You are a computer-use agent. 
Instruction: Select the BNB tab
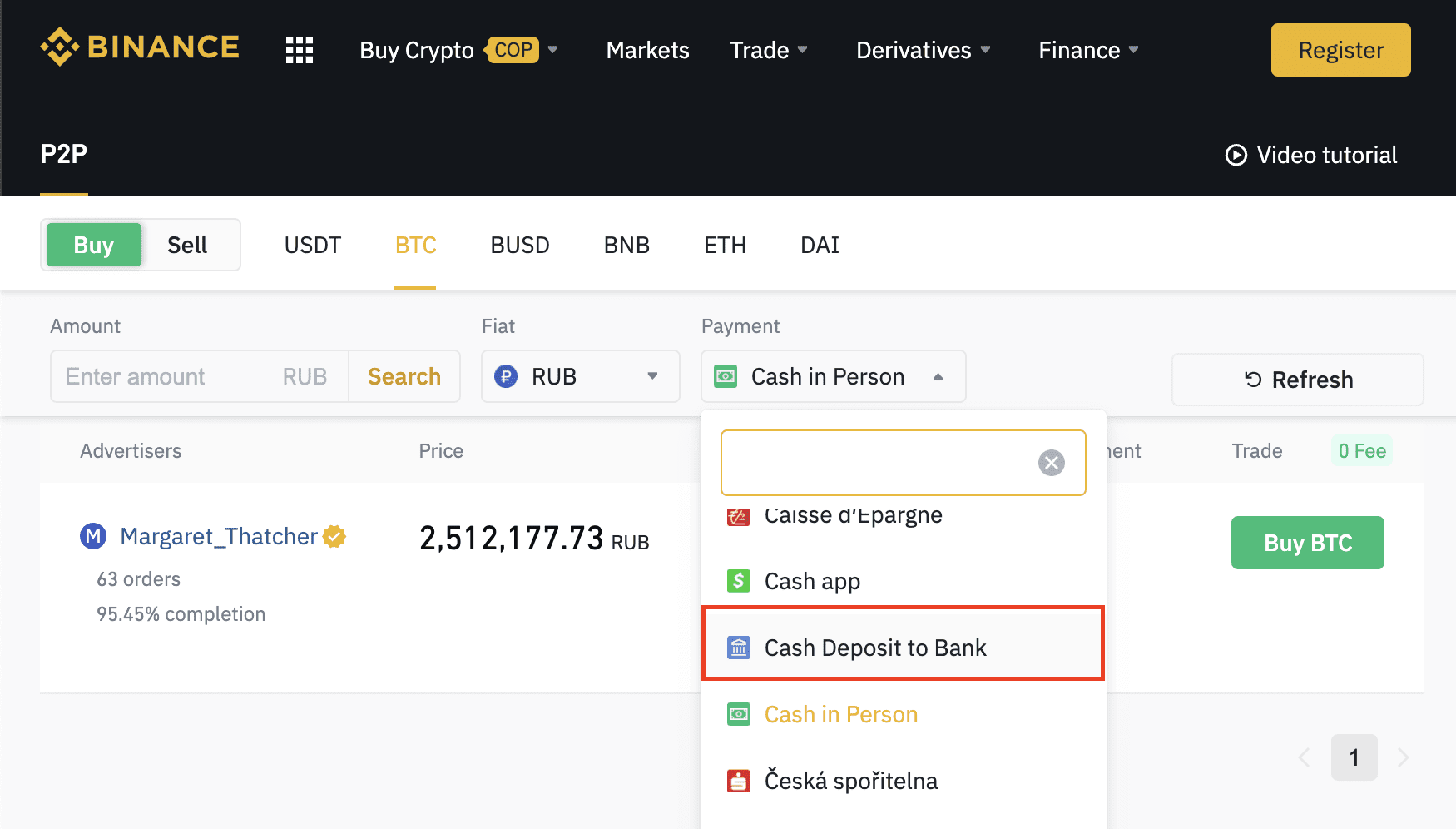tap(626, 245)
